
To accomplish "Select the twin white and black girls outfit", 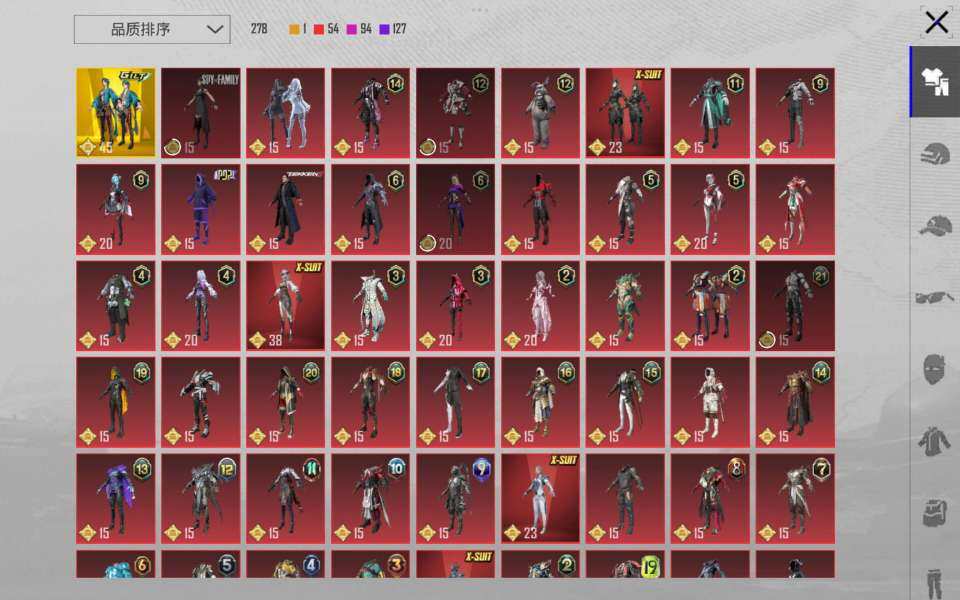I will point(286,113).
